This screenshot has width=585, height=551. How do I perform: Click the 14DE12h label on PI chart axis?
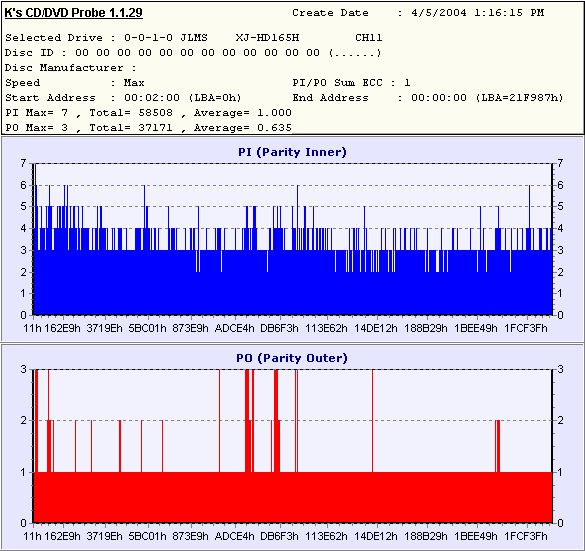[376, 328]
